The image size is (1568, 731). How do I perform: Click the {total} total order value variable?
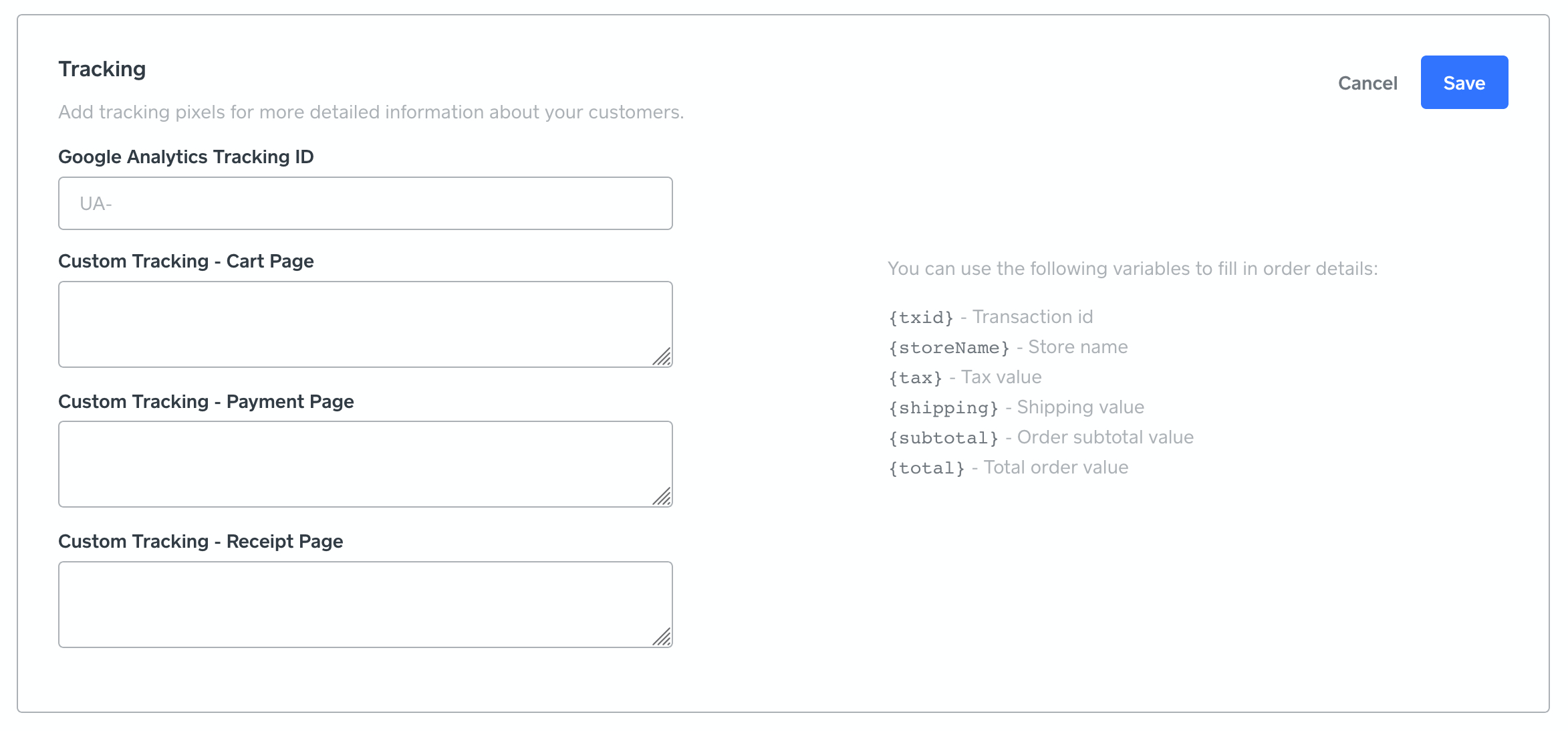[x=926, y=467]
